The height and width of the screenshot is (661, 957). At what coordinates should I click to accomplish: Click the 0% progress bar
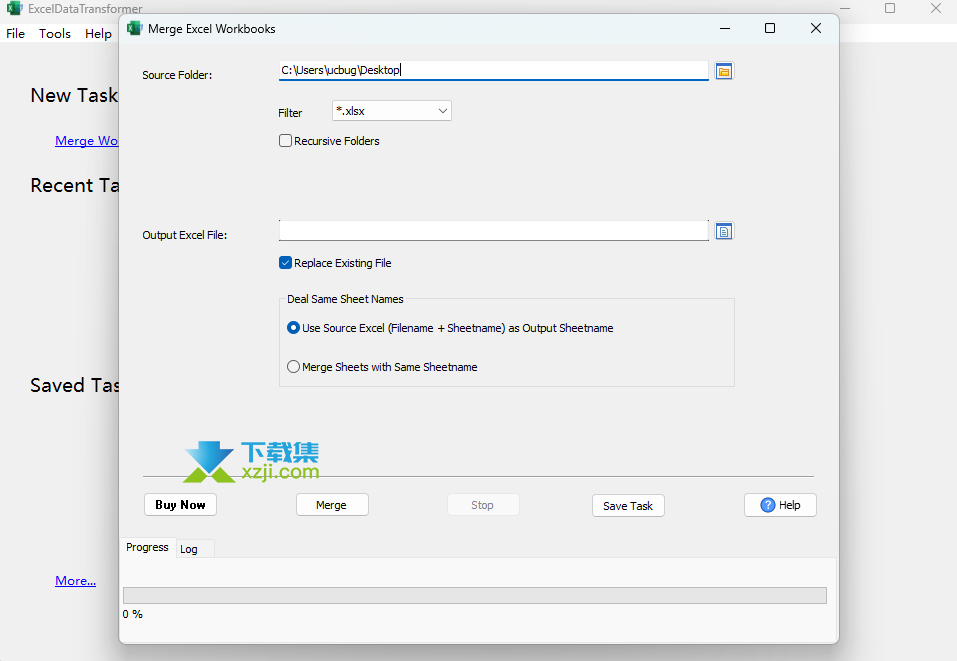point(474,595)
